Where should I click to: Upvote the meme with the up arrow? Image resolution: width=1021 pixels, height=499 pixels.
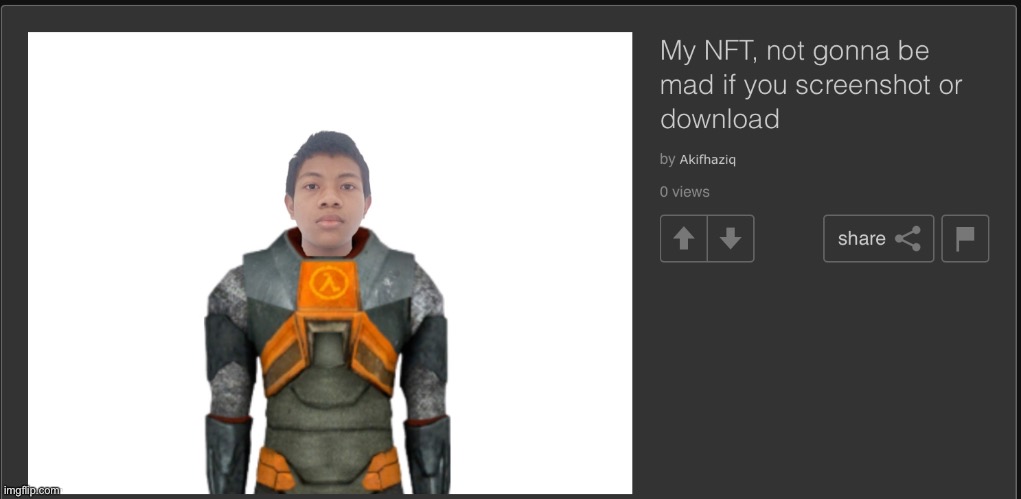[683, 238]
